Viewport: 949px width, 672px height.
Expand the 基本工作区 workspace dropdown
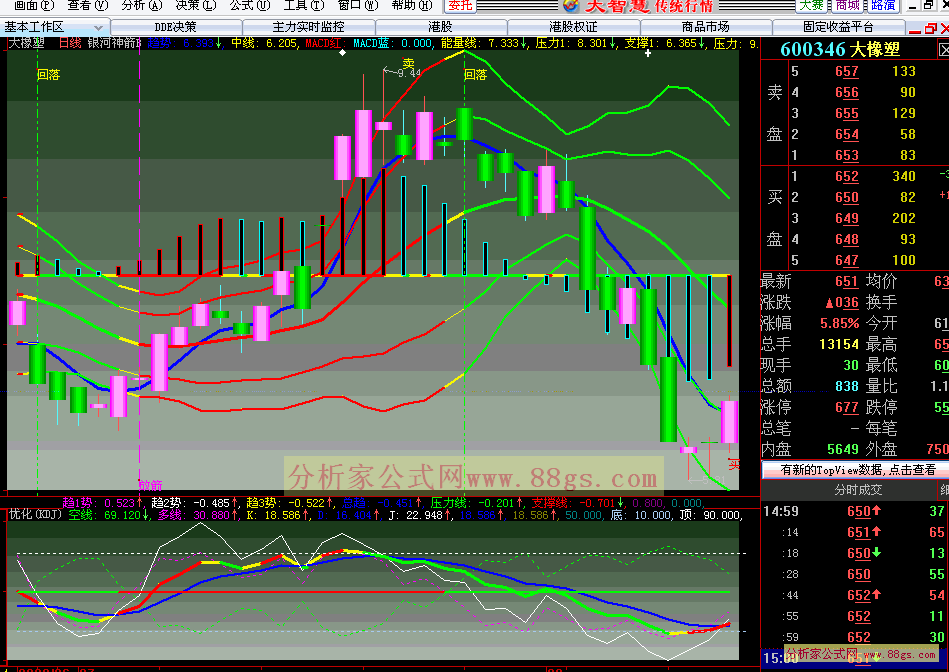(x=98, y=27)
